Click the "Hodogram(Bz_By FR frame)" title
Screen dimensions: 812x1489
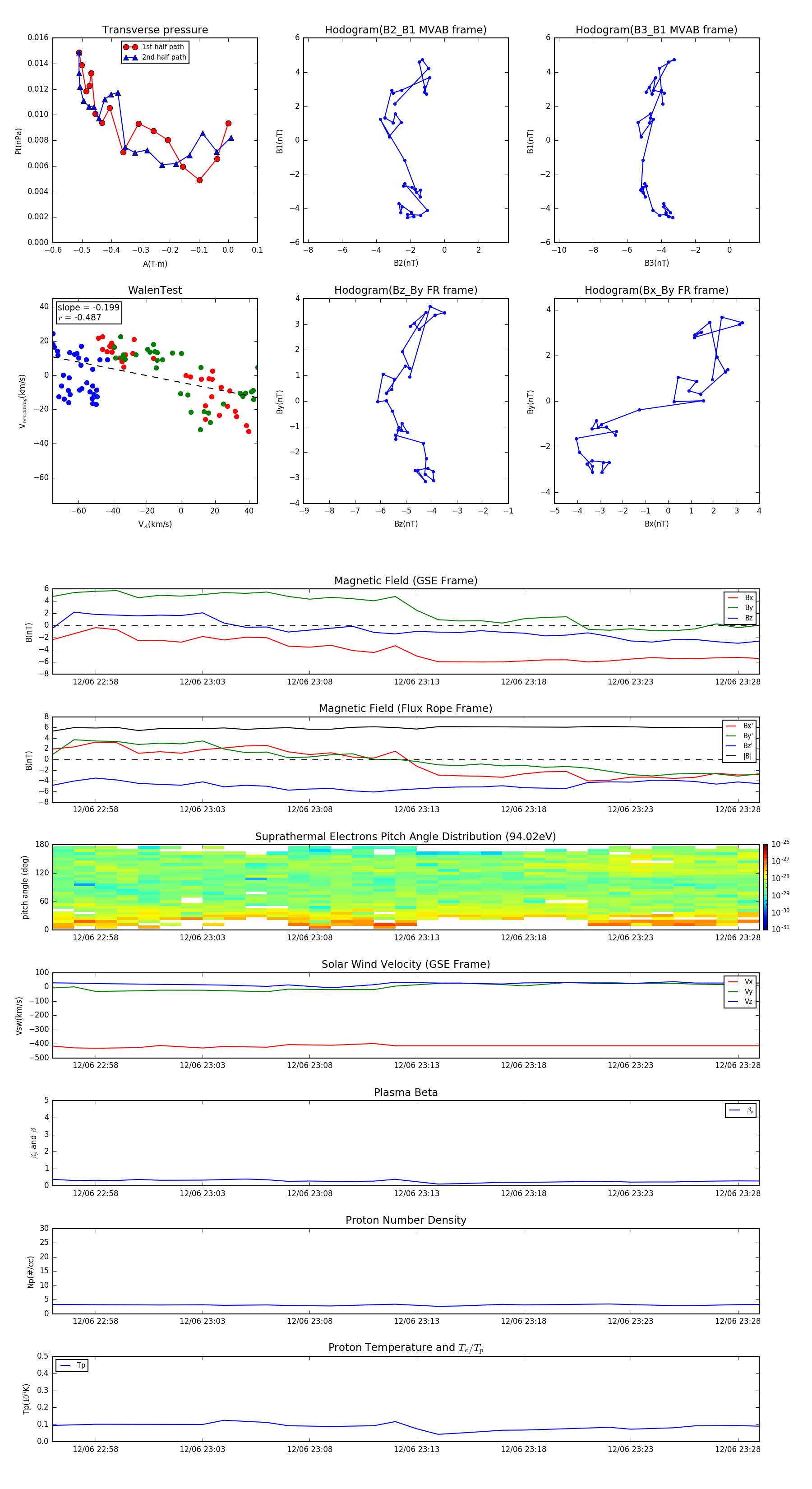[406, 290]
